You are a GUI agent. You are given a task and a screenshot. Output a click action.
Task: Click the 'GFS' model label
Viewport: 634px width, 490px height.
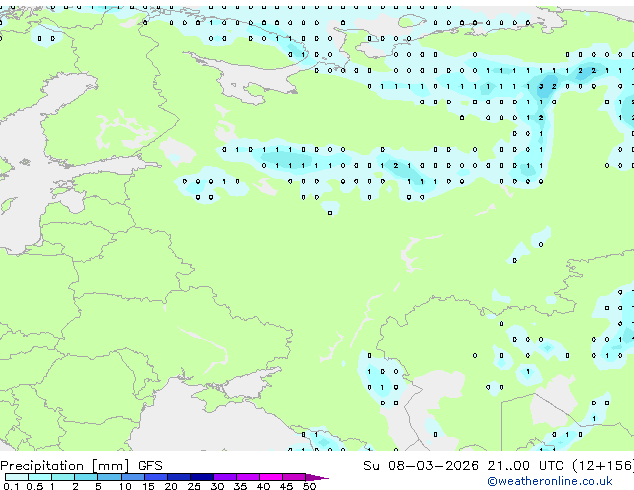(150, 466)
